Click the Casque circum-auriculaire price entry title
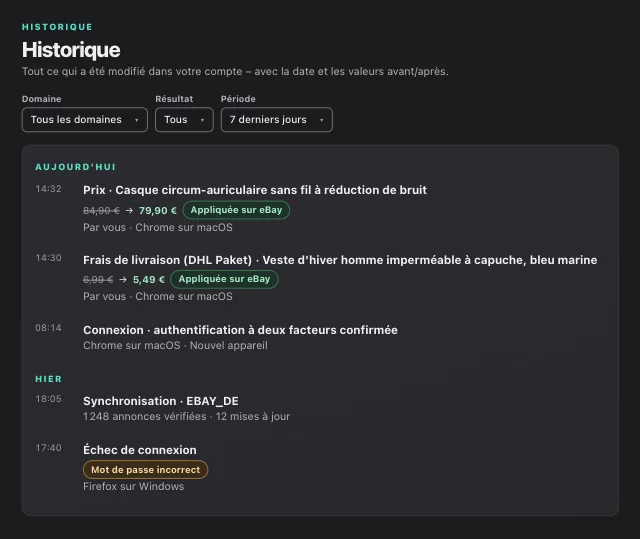Screen dimensions: 640x539 [255, 190]
